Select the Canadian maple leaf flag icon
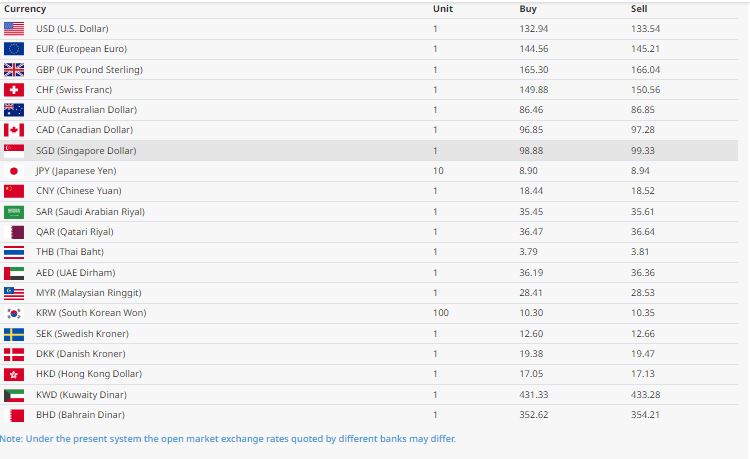Viewport: 750px width, 459px height. pyautogui.click(x=14, y=130)
